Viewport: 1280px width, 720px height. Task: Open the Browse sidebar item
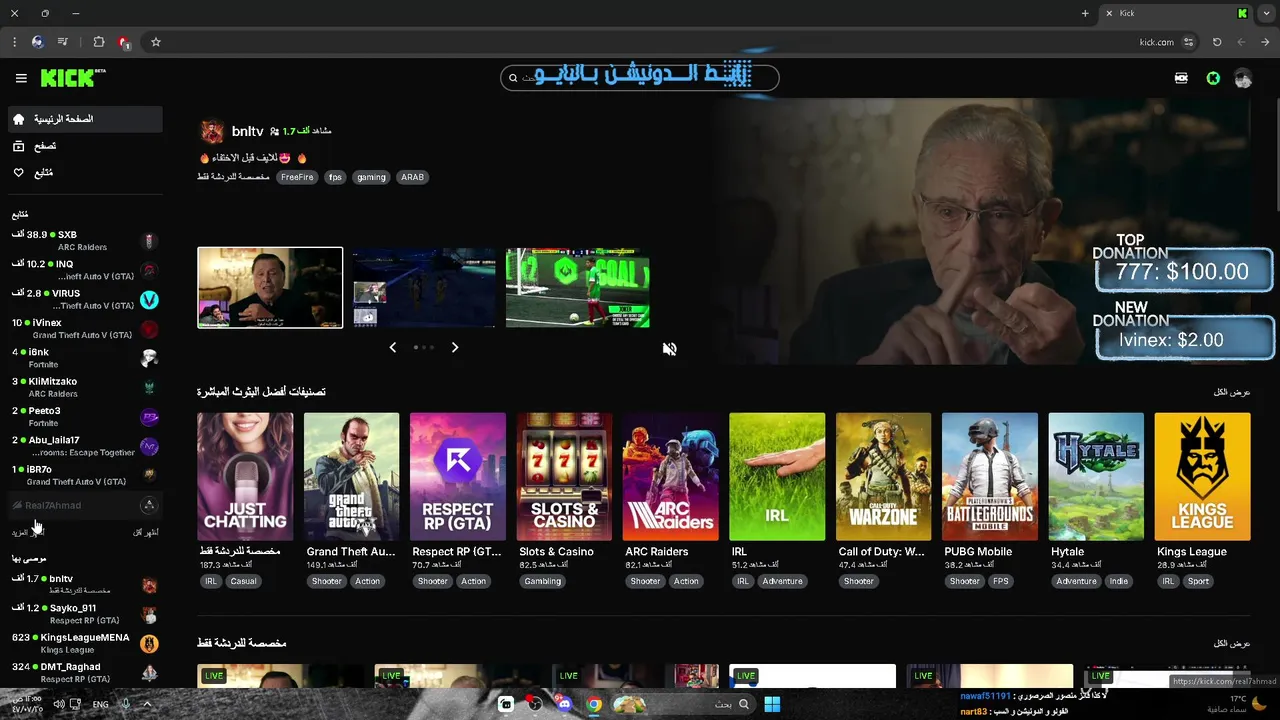pyautogui.click(x=85, y=146)
